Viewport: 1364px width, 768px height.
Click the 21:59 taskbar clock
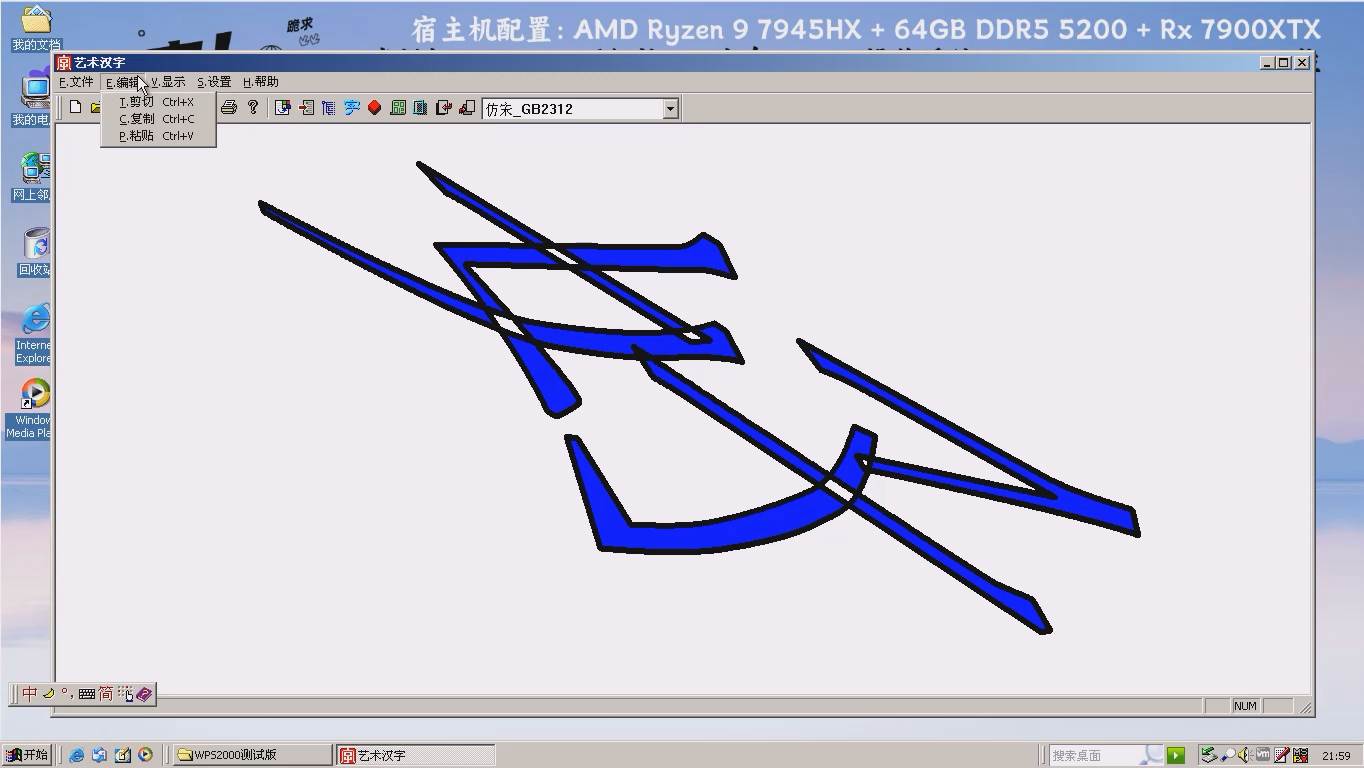click(x=1336, y=756)
